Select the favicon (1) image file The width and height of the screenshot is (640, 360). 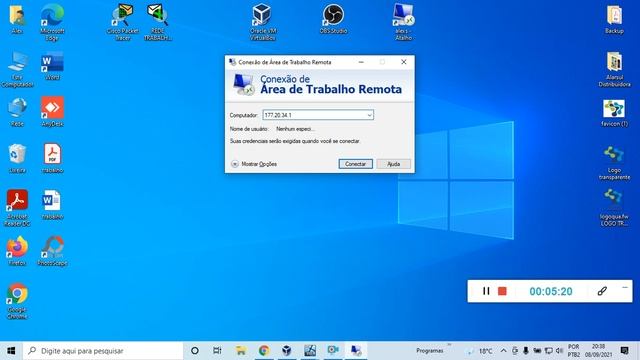[x=614, y=113]
